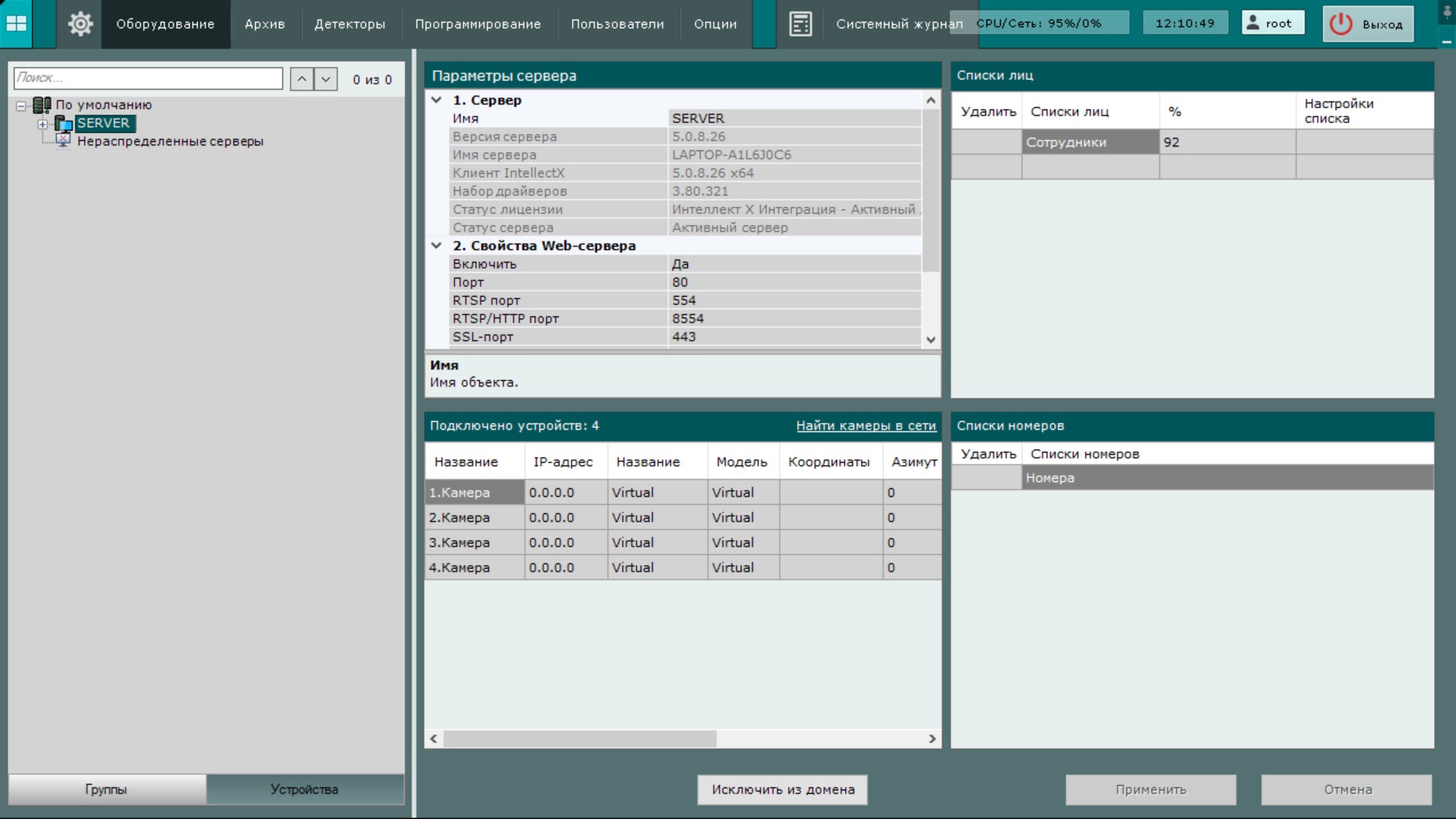This screenshot has width=1456, height=819.
Task: Click the Поиск search input field
Action: click(x=148, y=78)
